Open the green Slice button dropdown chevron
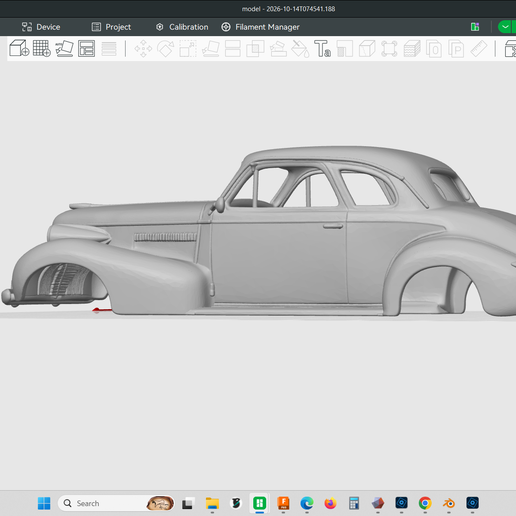The width and height of the screenshot is (516, 516). [505, 27]
